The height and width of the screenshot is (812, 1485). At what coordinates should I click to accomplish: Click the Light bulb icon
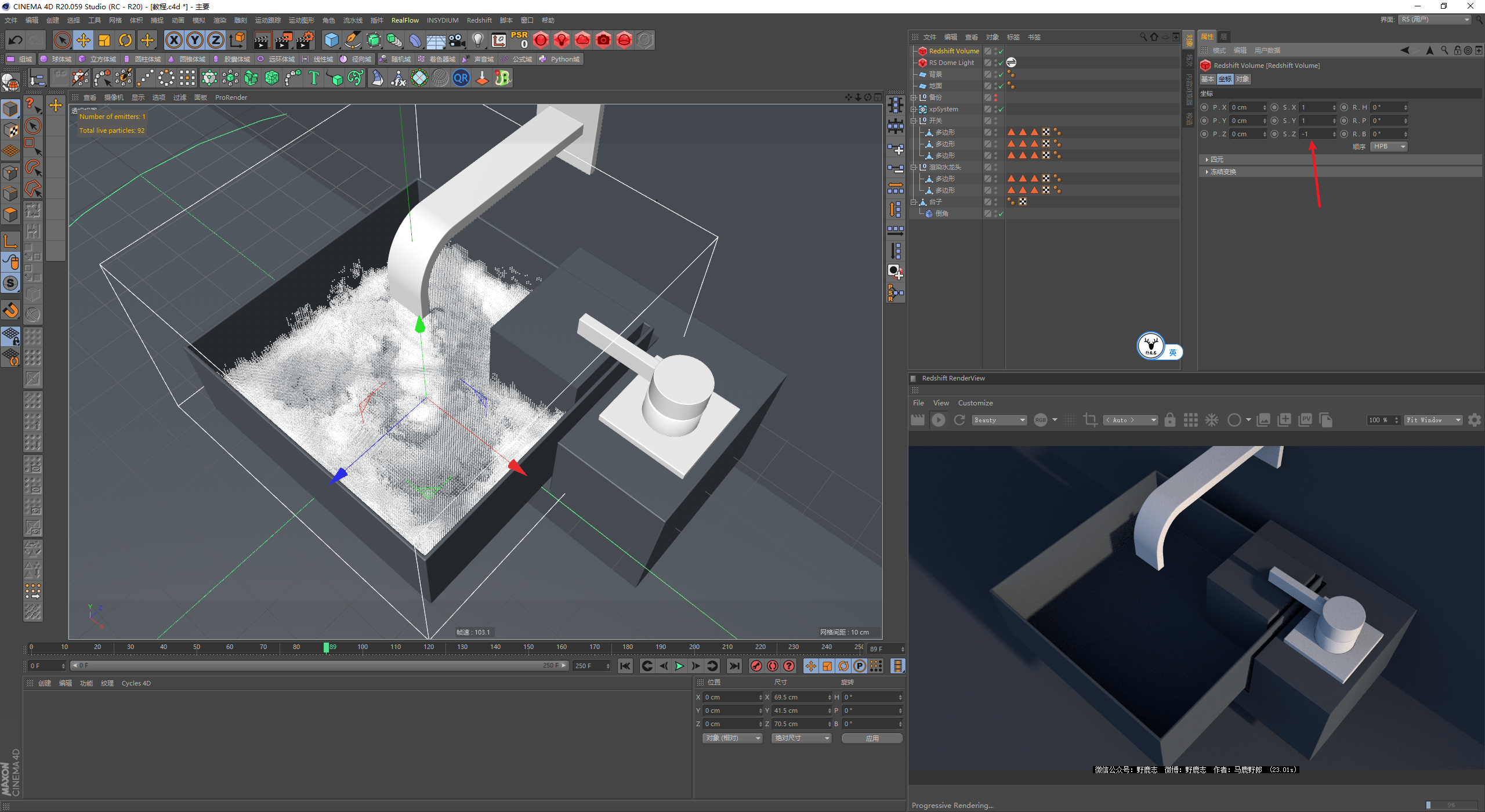[x=477, y=40]
